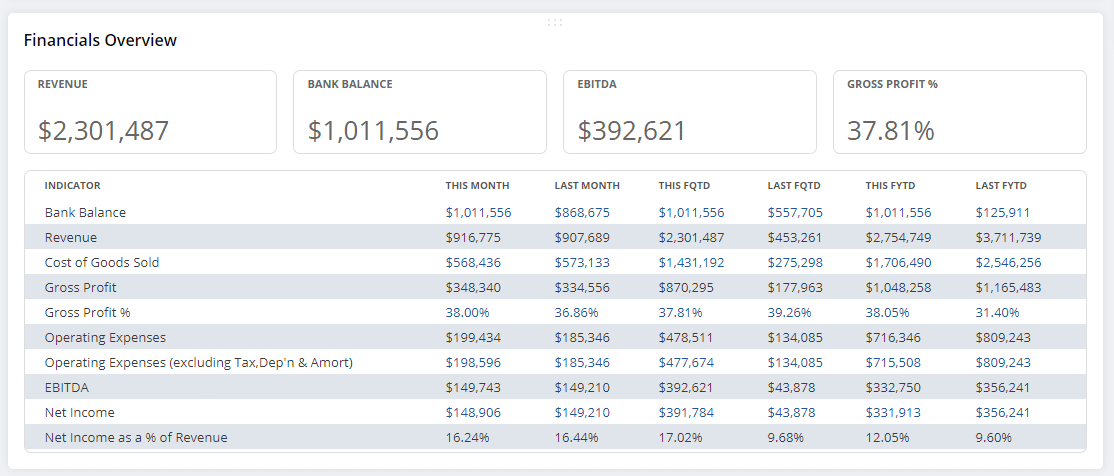Screen dimensions: 1114x476
Task: Click the This Month column header
Action: [477, 186]
